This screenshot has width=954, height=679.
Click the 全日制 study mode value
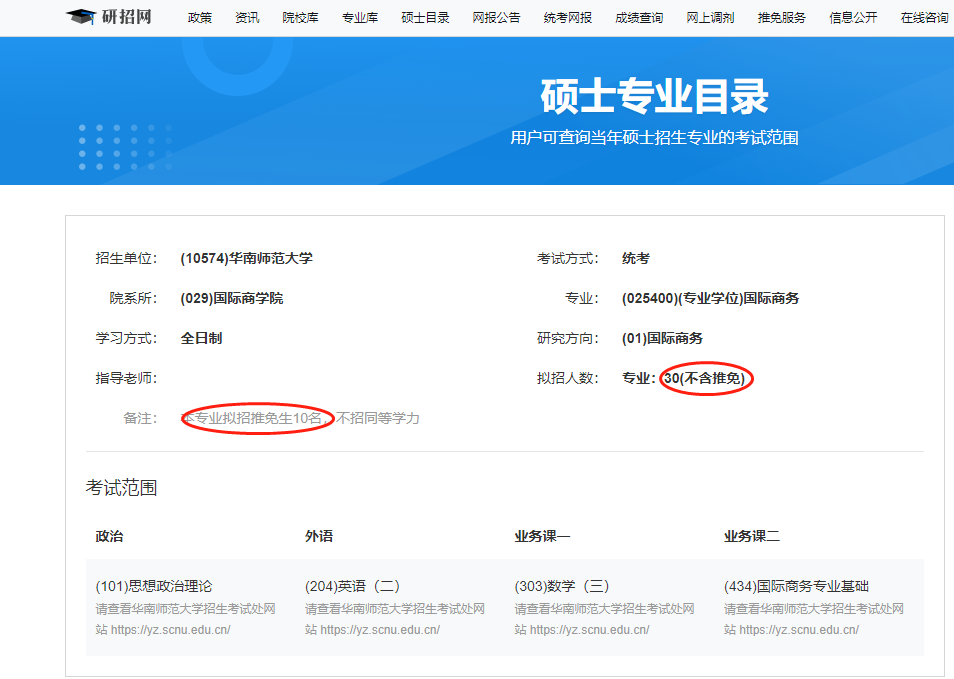(201, 338)
